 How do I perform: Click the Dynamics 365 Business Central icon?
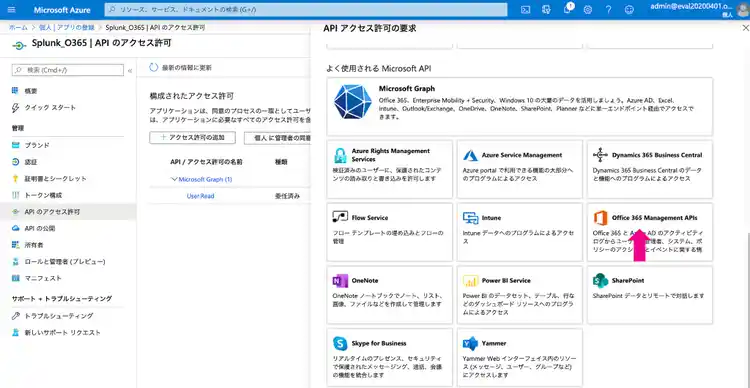(x=600, y=155)
